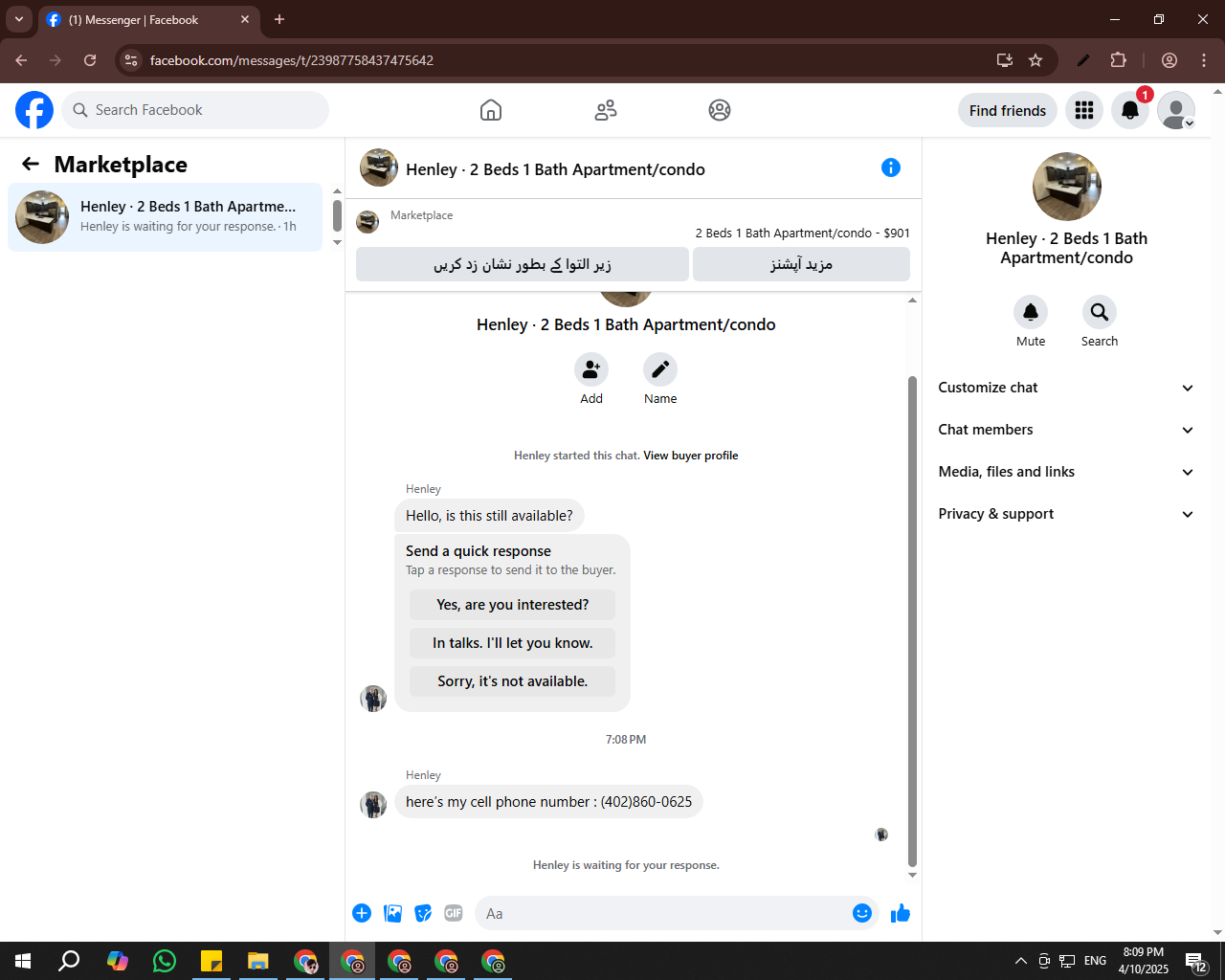The image size is (1225, 980).
Task: Go back using the Marketplace arrow
Action: click(x=31, y=165)
